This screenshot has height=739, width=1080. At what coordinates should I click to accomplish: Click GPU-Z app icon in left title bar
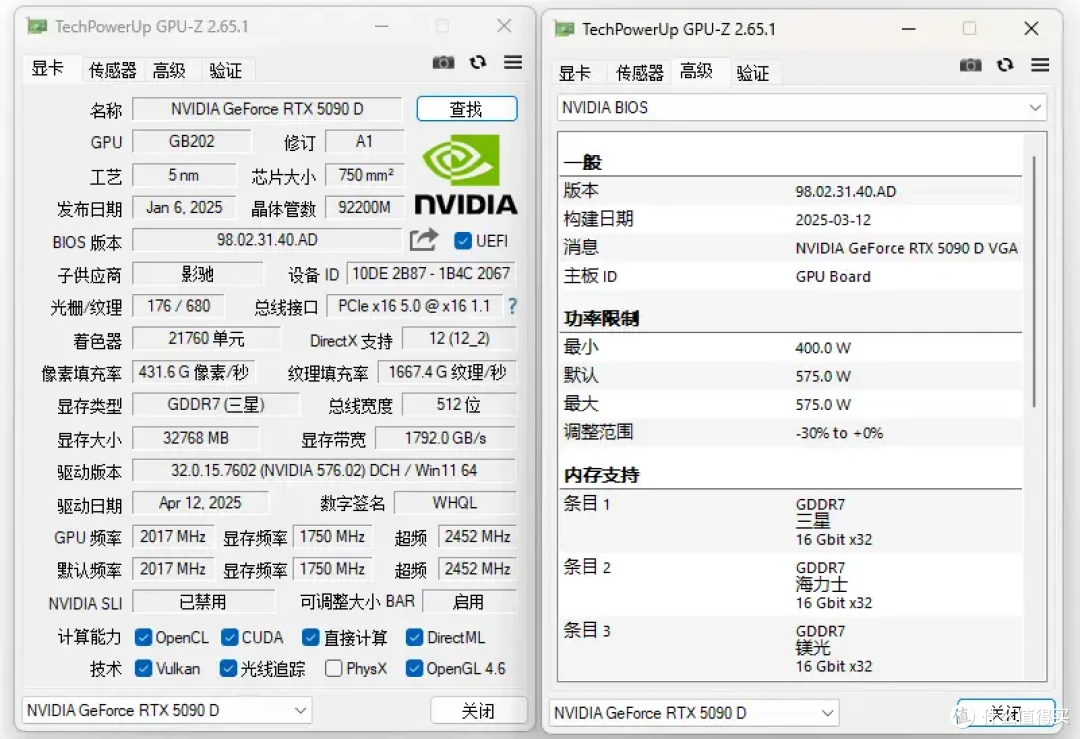pyautogui.click(x=37, y=26)
